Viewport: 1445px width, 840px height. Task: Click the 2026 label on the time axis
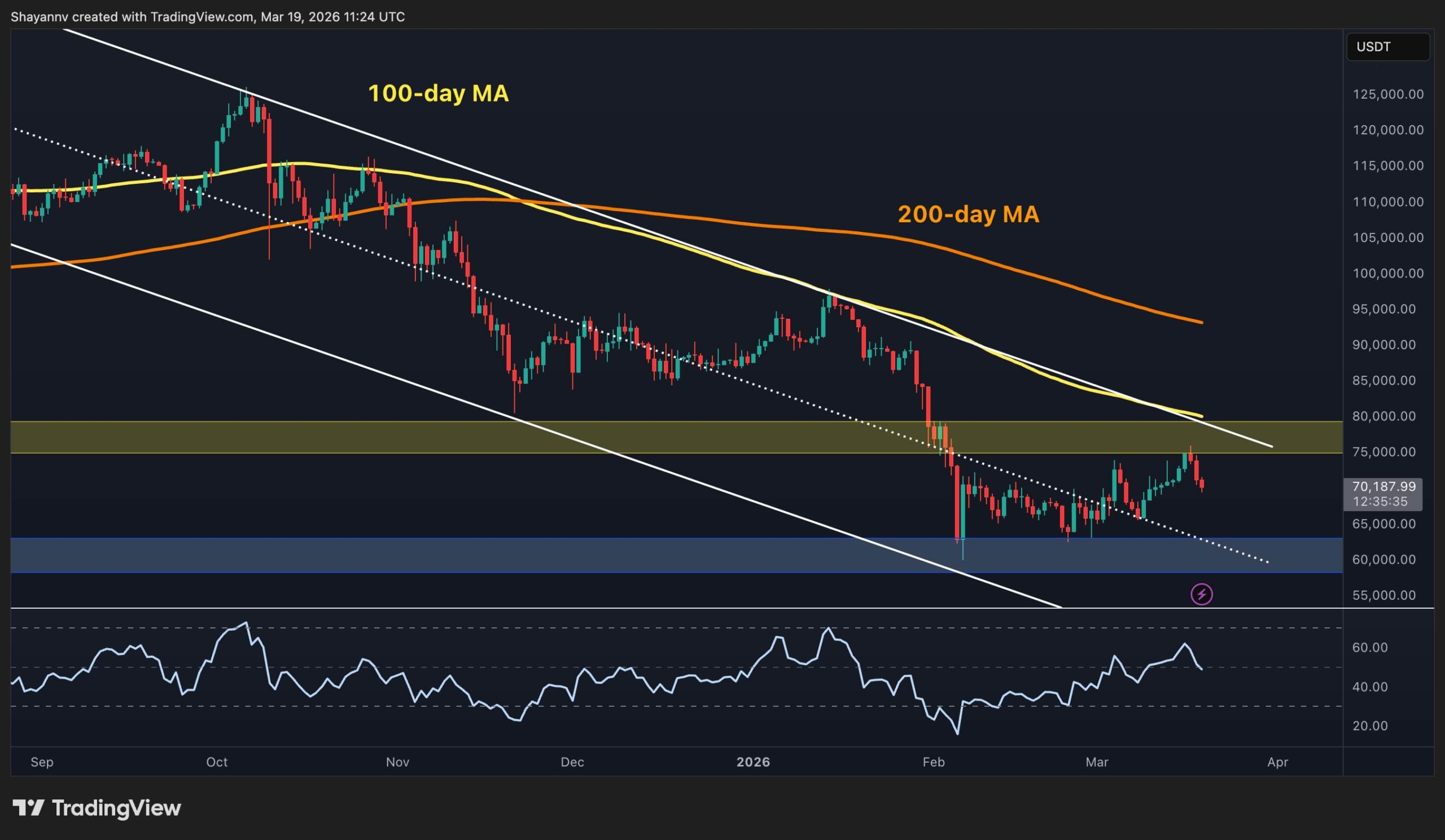coord(753,763)
